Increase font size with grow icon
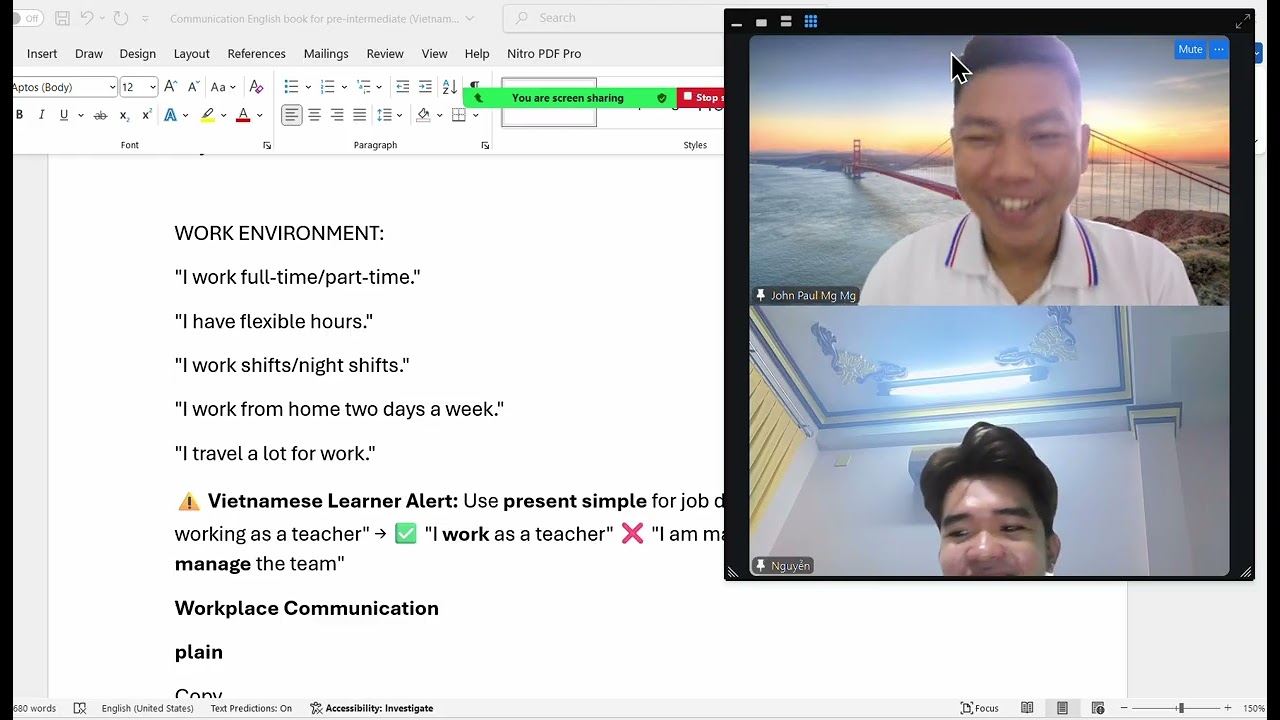The image size is (1280, 720). tap(171, 87)
